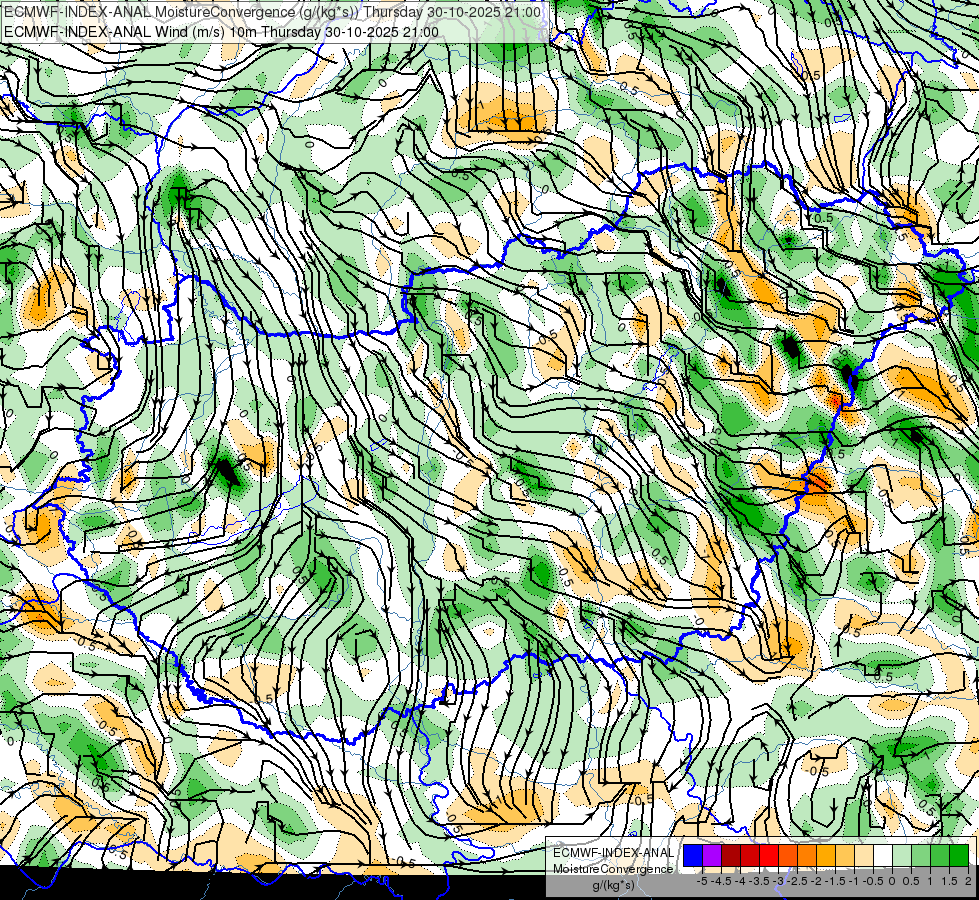The width and height of the screenshot is (979, 900).
Task: Click the MoistureConvergence title line at top
Action: 275,12
